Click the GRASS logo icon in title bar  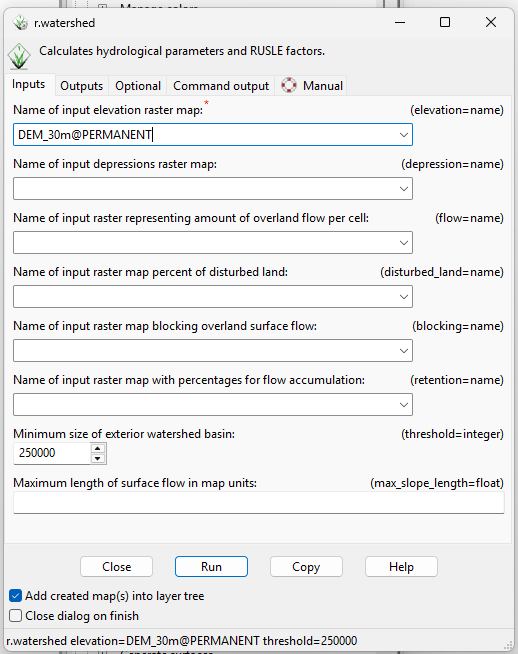coord(20,23)
